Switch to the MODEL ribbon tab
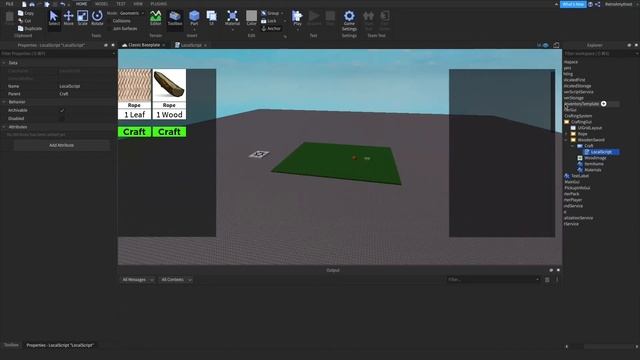Screen dimensions: 640x360 101,4
